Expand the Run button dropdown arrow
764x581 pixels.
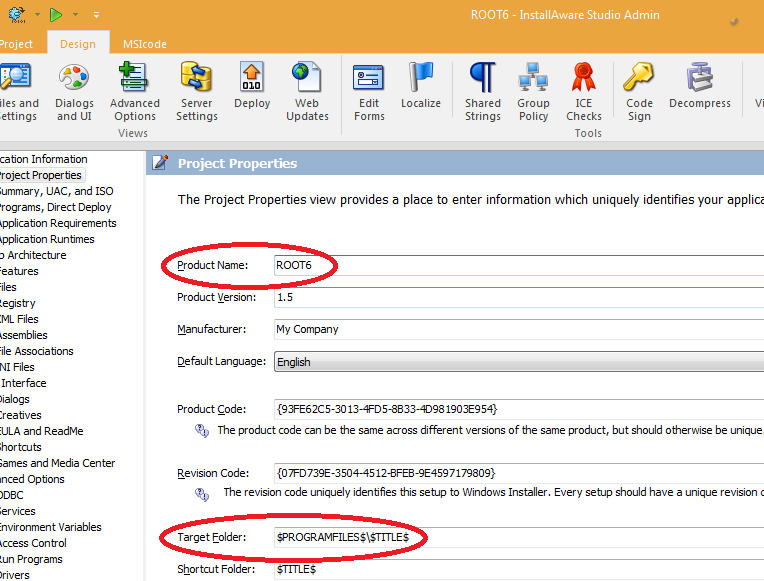pyautogui.click(x=76, y=15)
